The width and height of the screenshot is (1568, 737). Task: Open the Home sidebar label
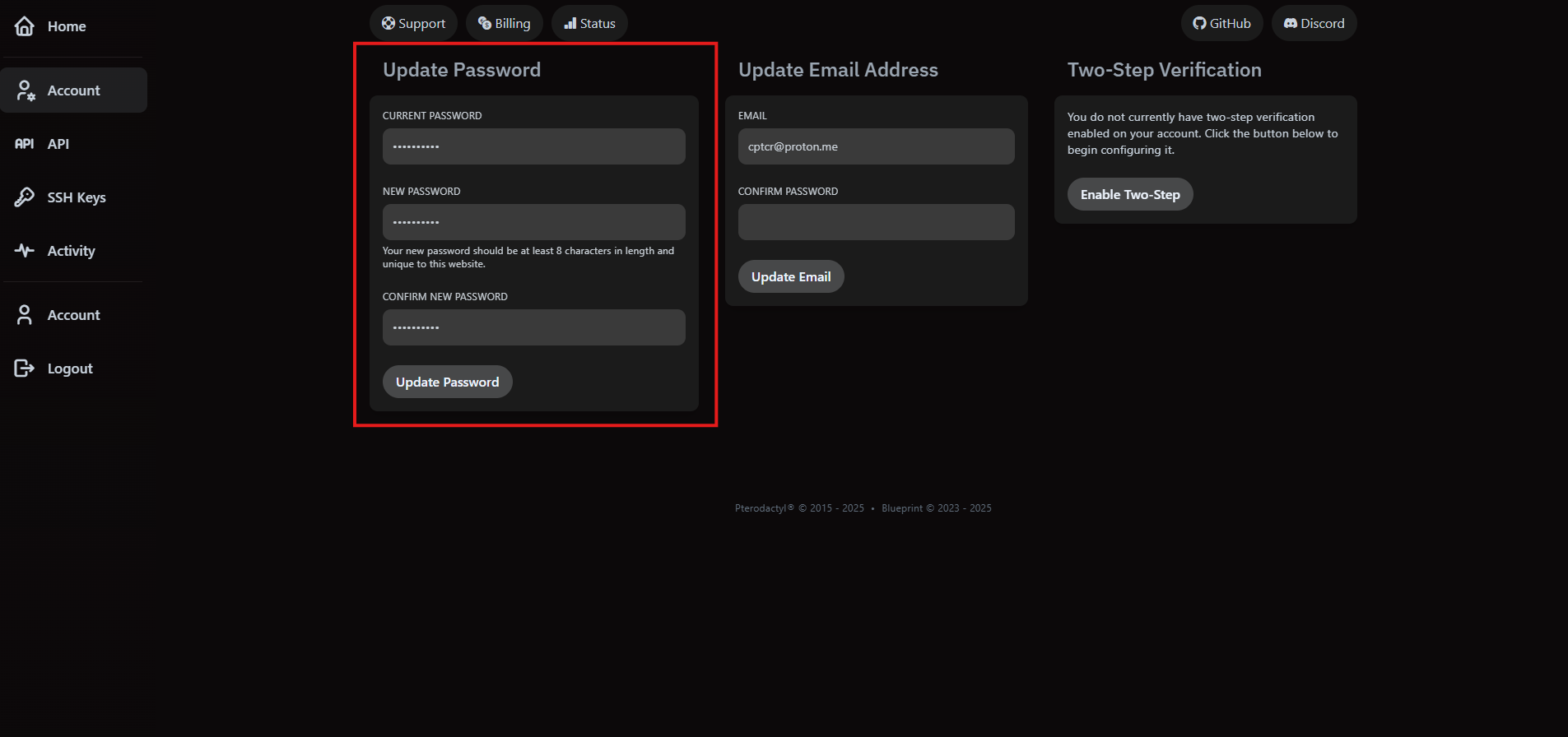pos(67,26)
